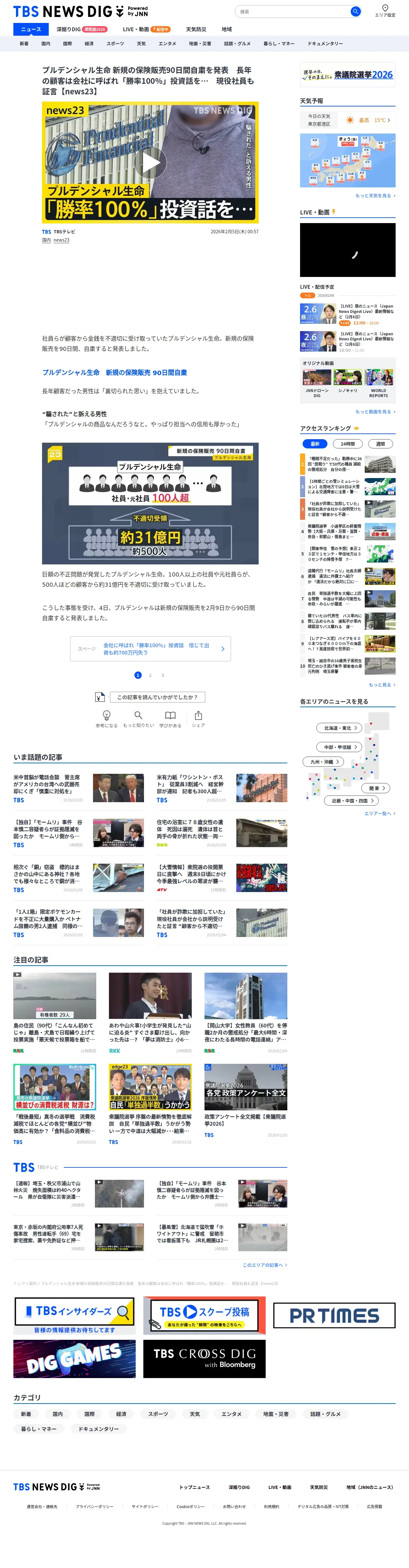Click the PR TIMES banner
The image size is (409, 1568).
(334, 1315)
